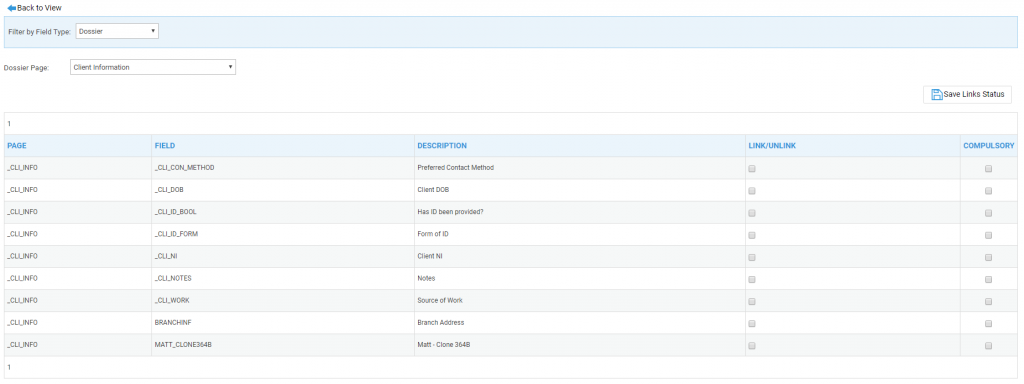
Task: Select page 1 in the bottom pager
Action: point(9,367)
